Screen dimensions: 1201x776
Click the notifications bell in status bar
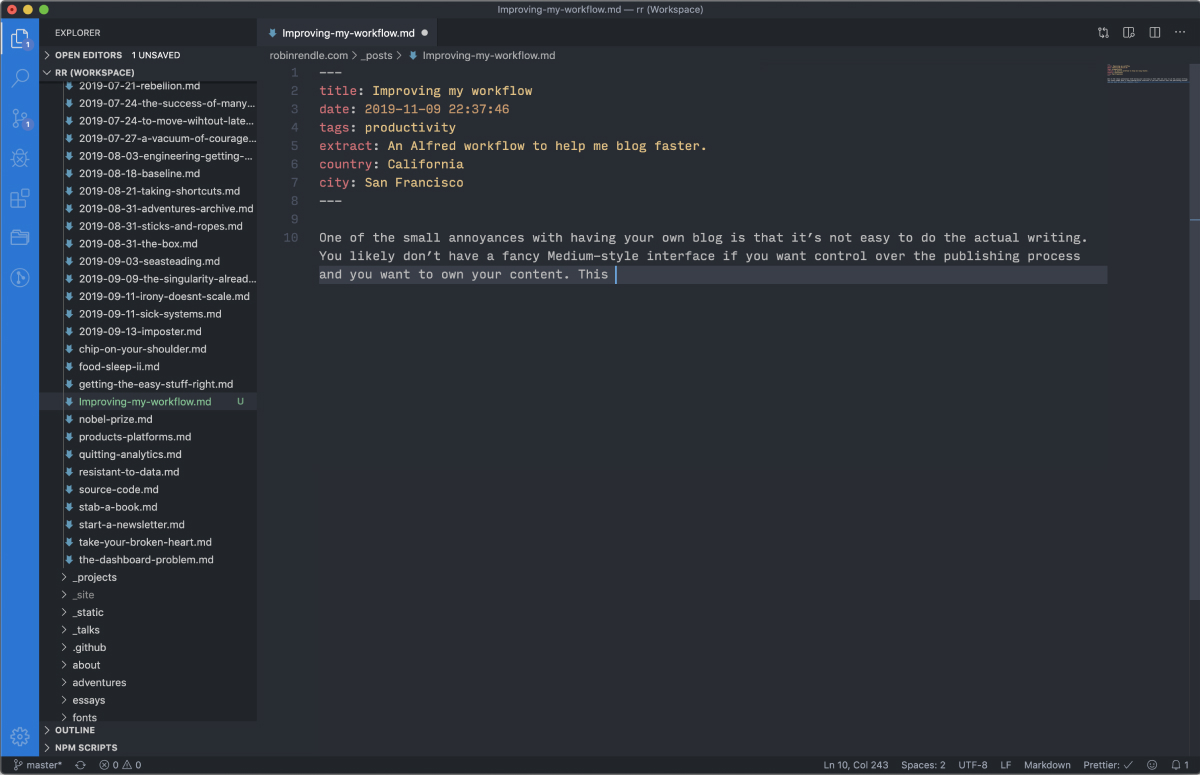pos(1175,765)
